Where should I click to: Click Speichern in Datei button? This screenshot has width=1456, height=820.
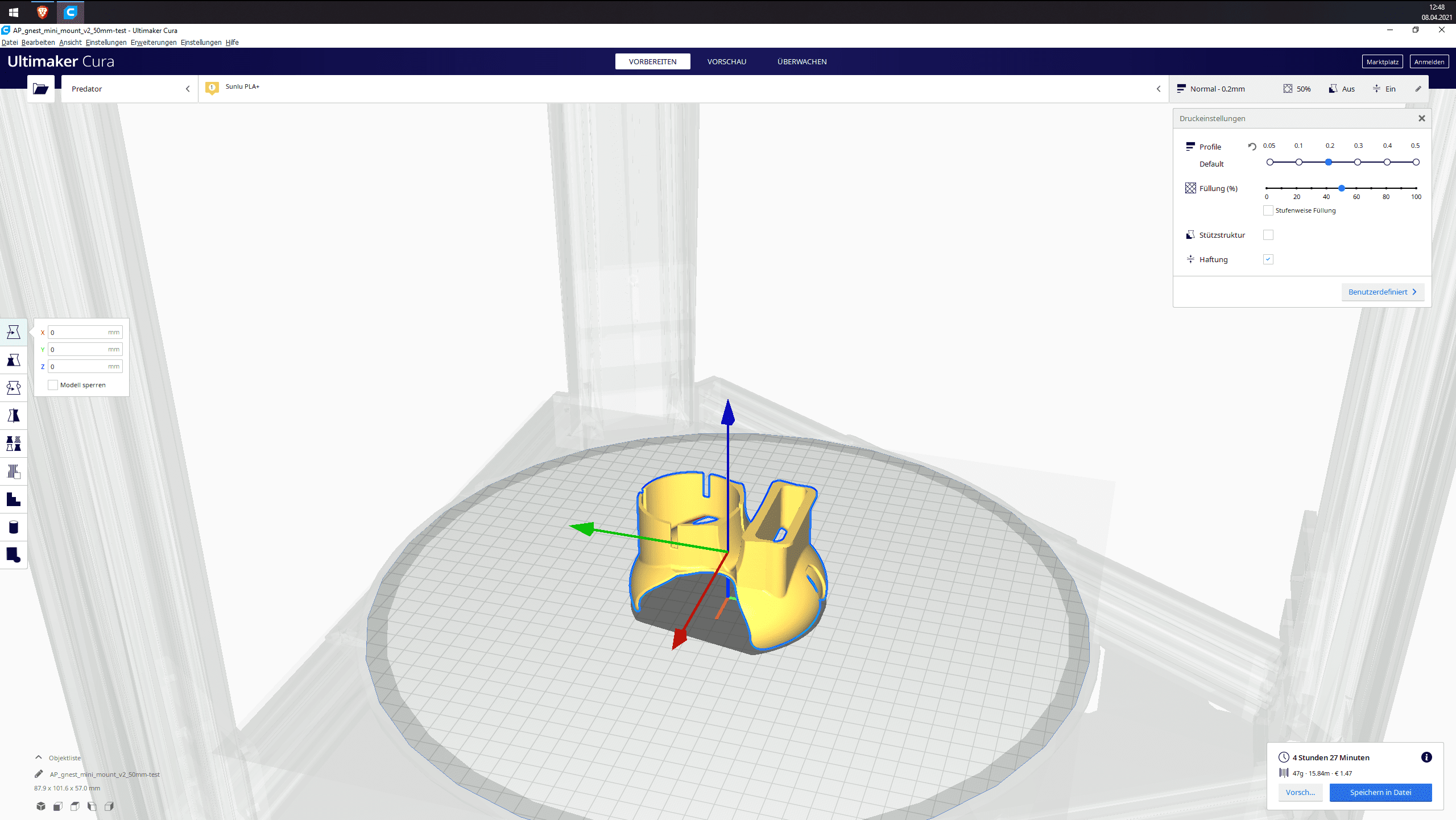[1380, 792]
